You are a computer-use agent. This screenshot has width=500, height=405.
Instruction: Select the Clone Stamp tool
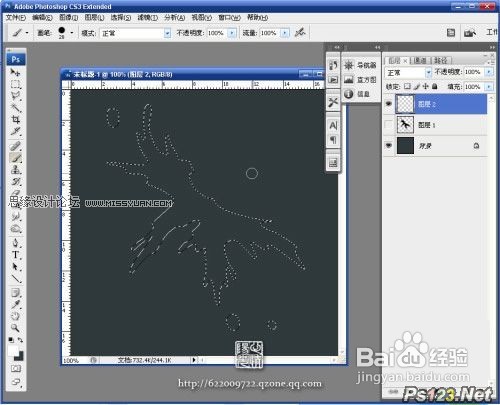point(15,170)
